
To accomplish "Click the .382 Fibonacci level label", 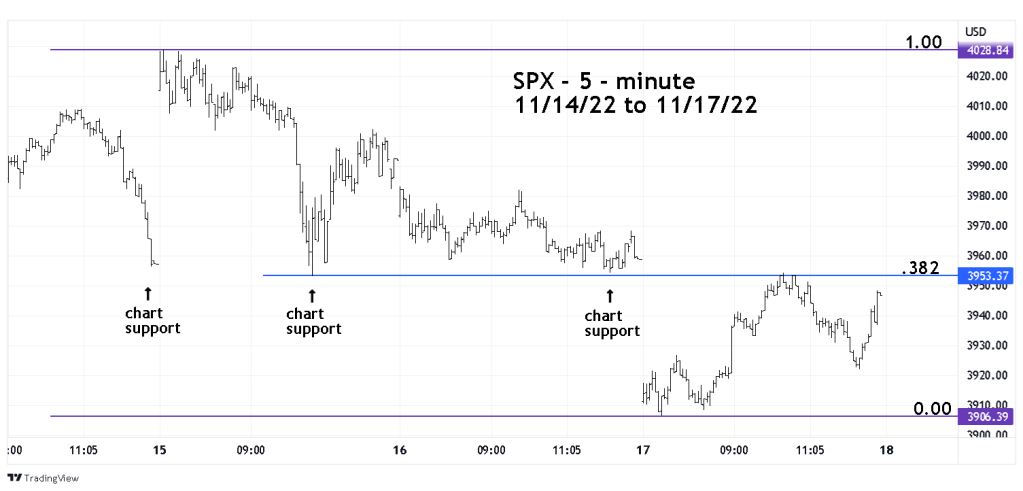I will click(920, 267).
